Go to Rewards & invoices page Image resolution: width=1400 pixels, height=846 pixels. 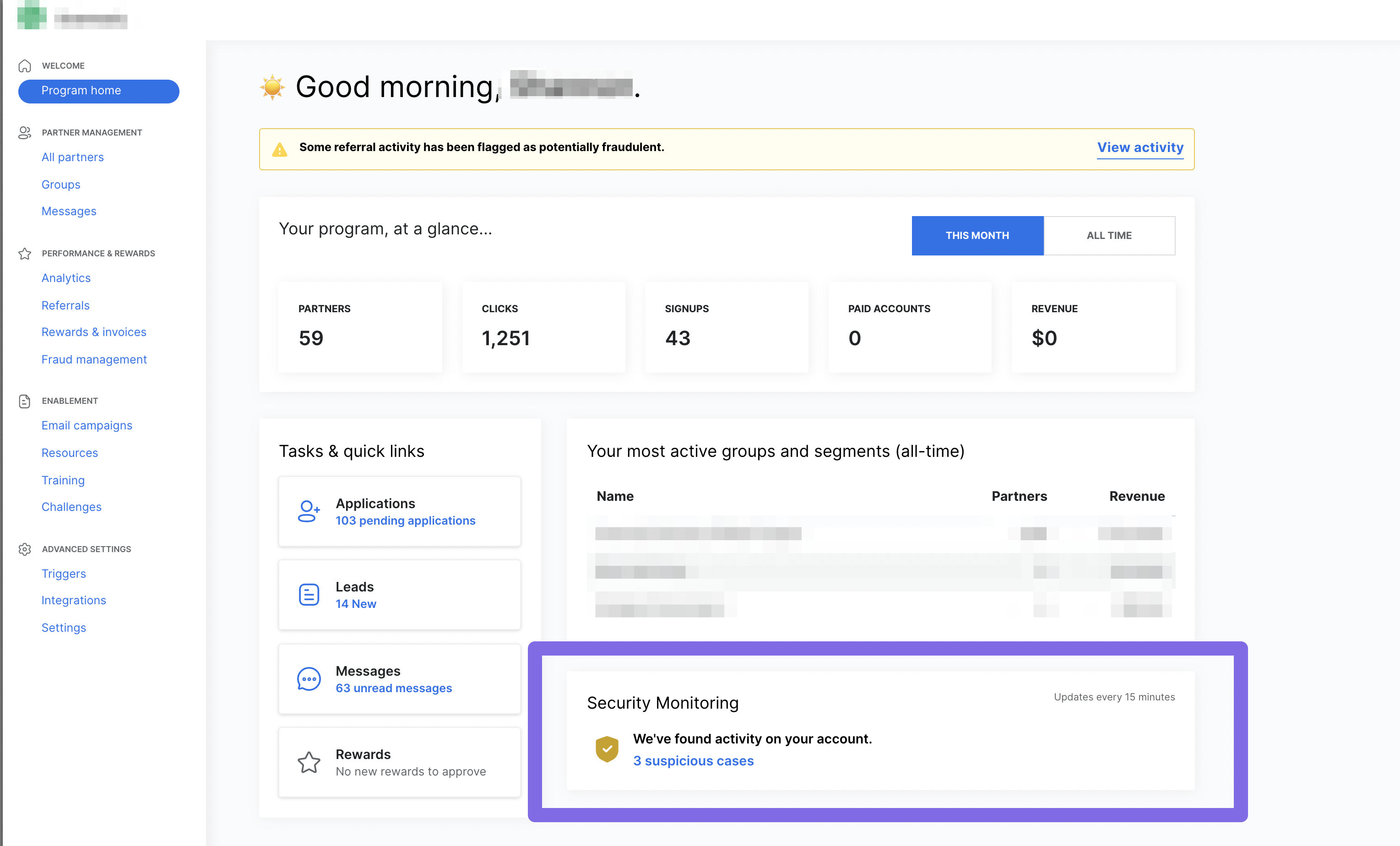point(94,332)
